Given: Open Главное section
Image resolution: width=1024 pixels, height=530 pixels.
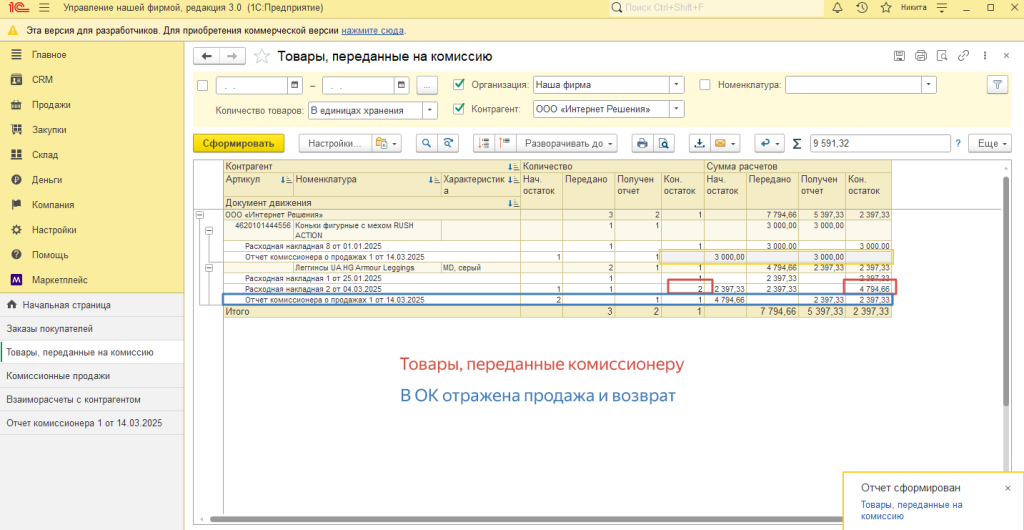Looking at the screenshot, I should [x=49, y=55].
